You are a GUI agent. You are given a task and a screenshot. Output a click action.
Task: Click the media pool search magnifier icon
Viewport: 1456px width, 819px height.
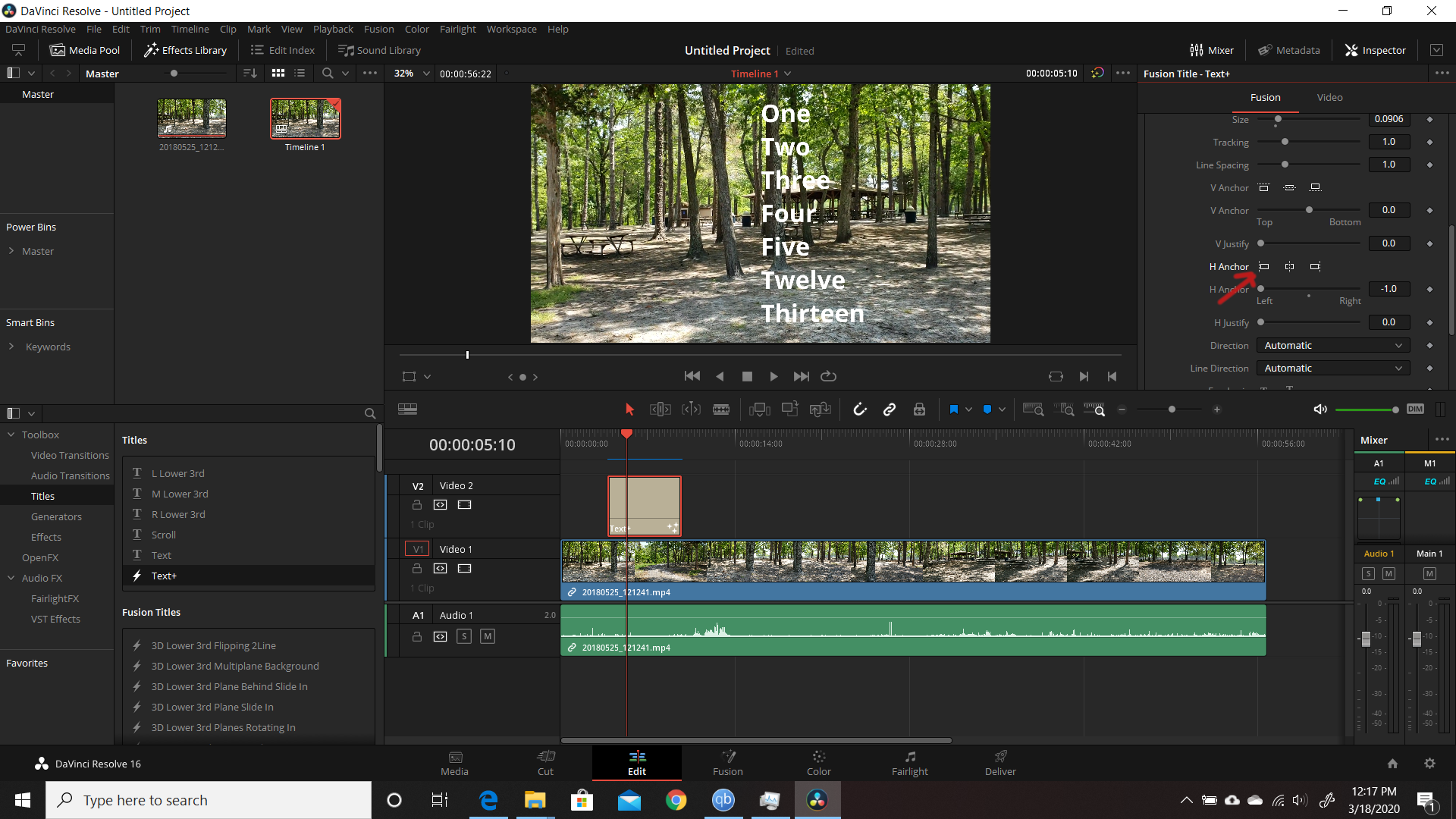click(x=328, y=74)
